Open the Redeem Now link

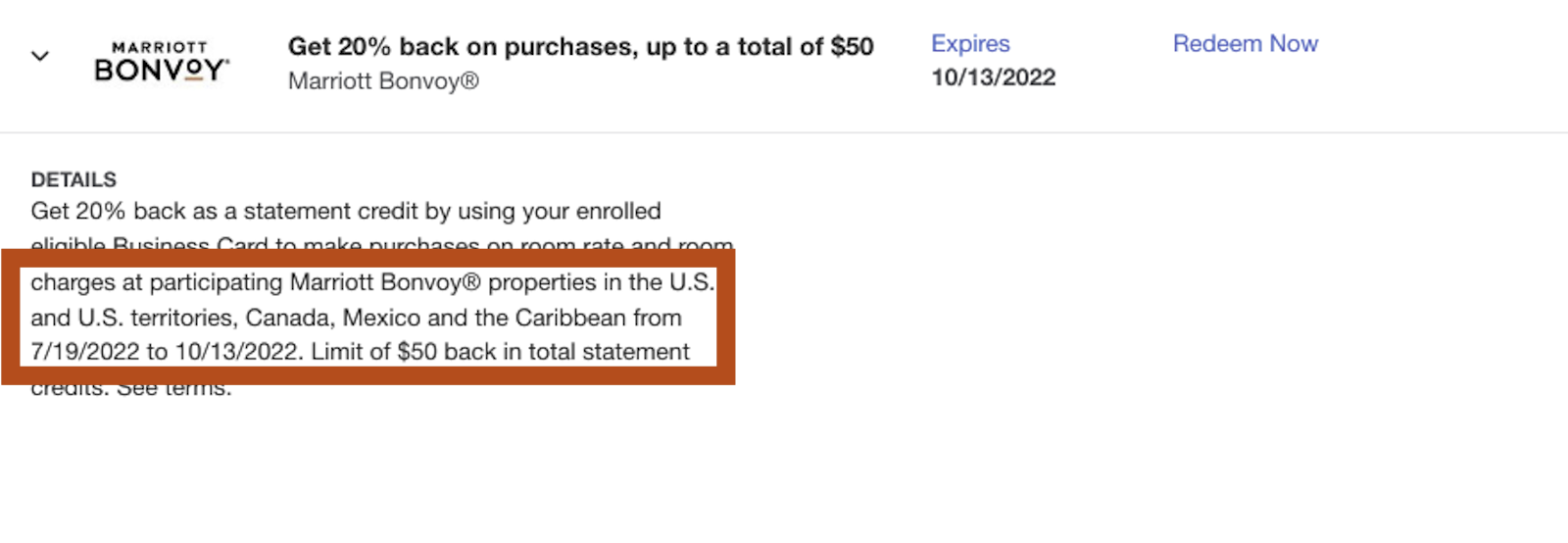pos(1246,44)
